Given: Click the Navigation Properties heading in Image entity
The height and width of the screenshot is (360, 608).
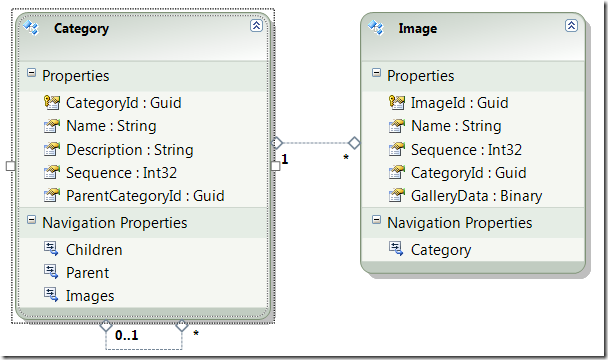Looking at the screenshot, I should (x=459, y=223).
